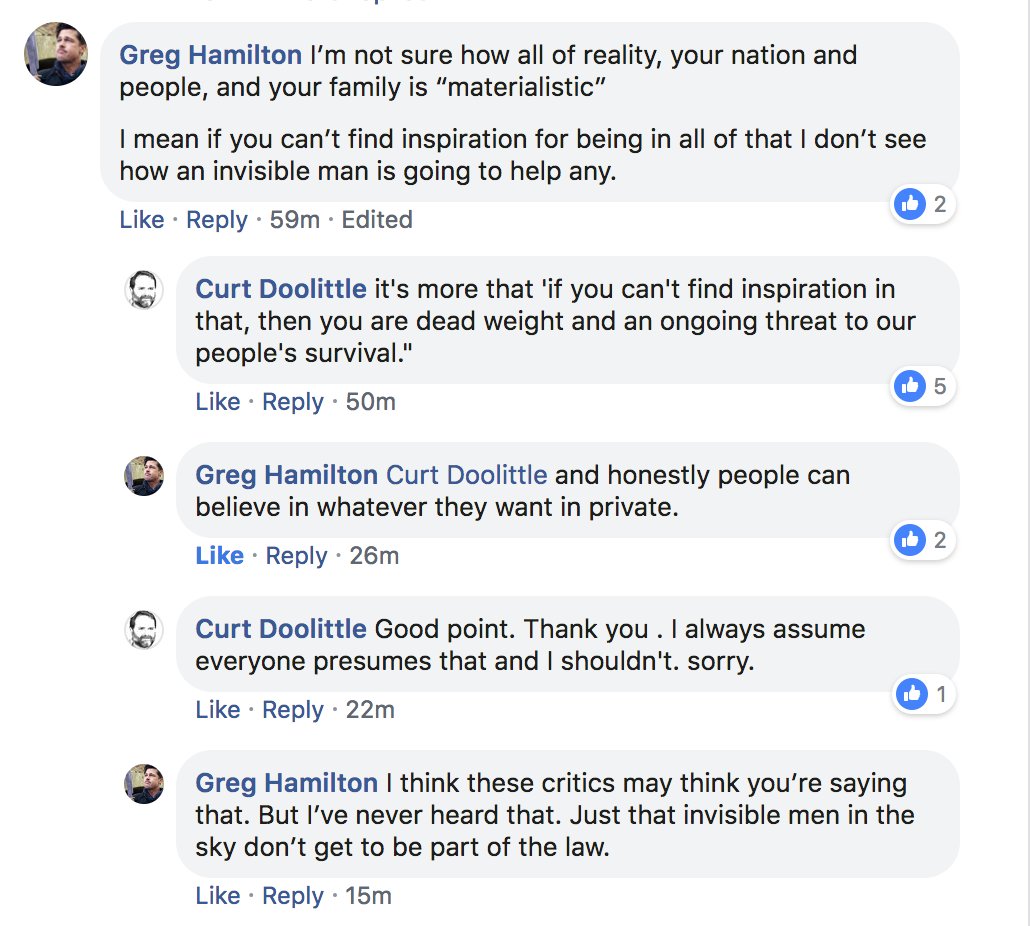Click Curt Doolittle's avatar on 'dead weight' reply
1030x926 pixels.
[x=143, y=290]
